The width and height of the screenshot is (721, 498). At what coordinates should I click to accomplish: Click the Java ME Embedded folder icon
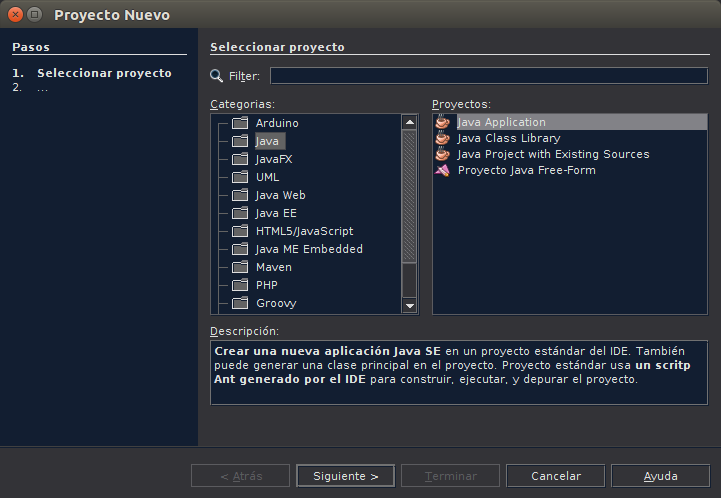pos(240,249)
